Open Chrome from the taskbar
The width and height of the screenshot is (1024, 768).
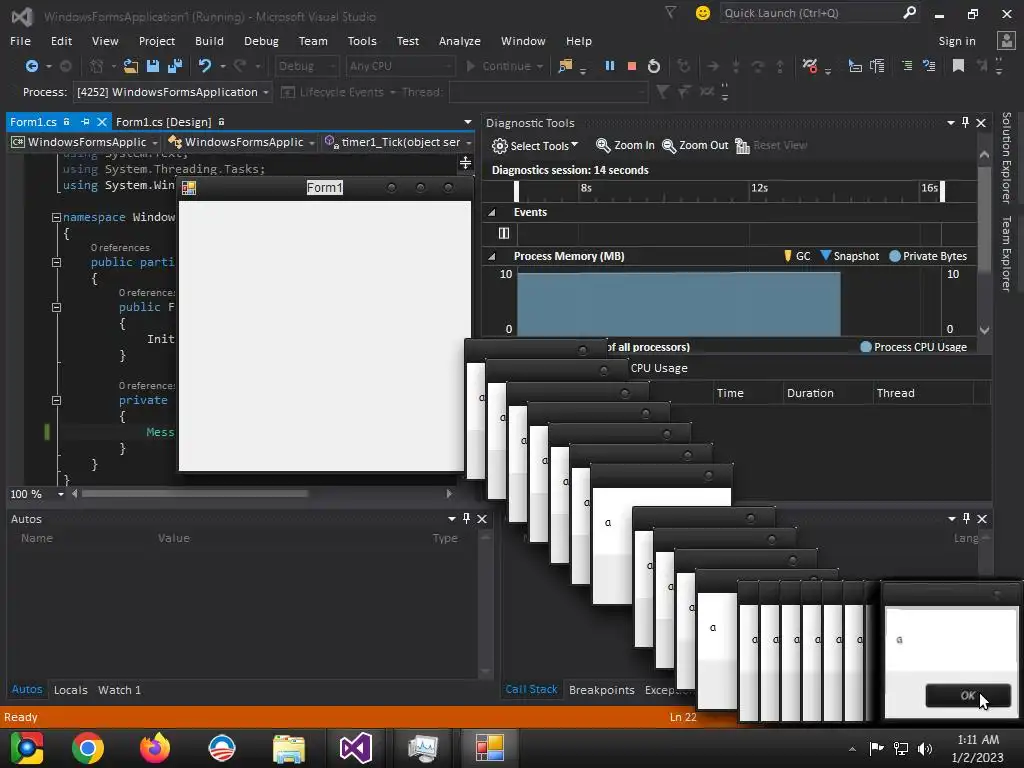[x=88, y=748]
